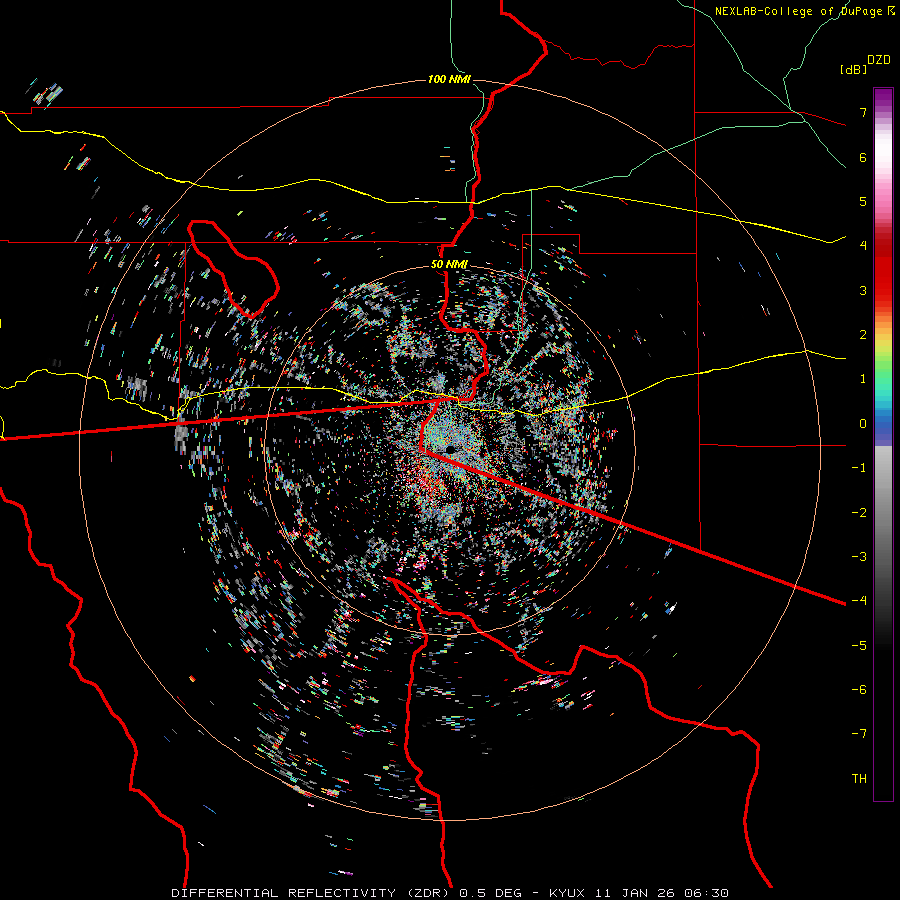Click the -3 dB scale tick label
This screenshot has height=900, width=900.
click(x=859, y=556)
